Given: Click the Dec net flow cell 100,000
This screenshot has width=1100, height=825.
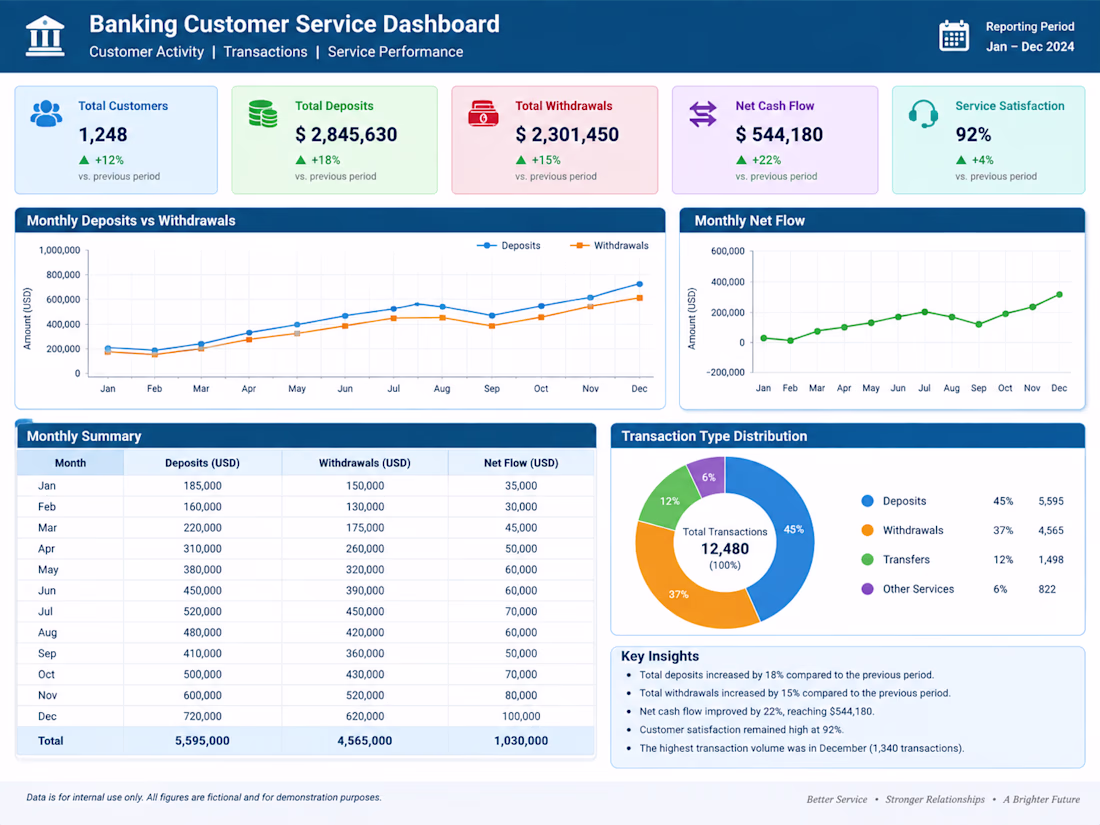Looking at the screenshot, I should (x=521, y=716).
